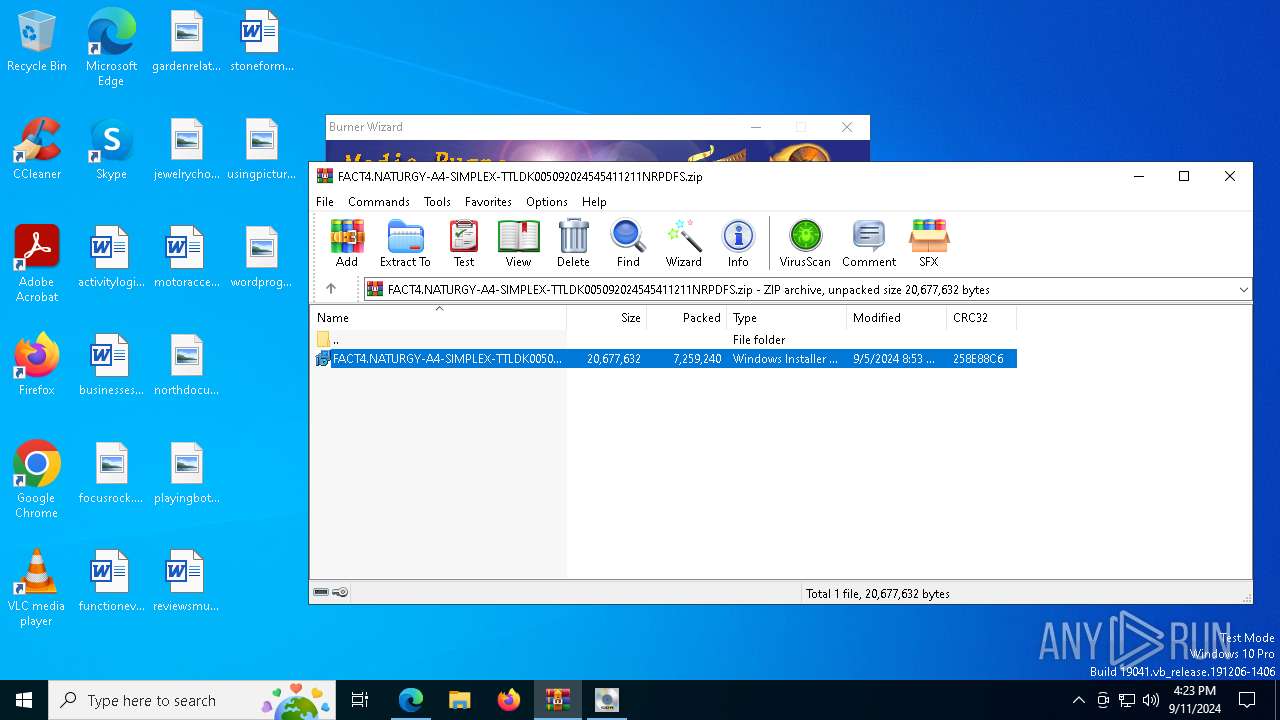Select the parent folder '..' row
1280x720 pixels.
(664, 340)
